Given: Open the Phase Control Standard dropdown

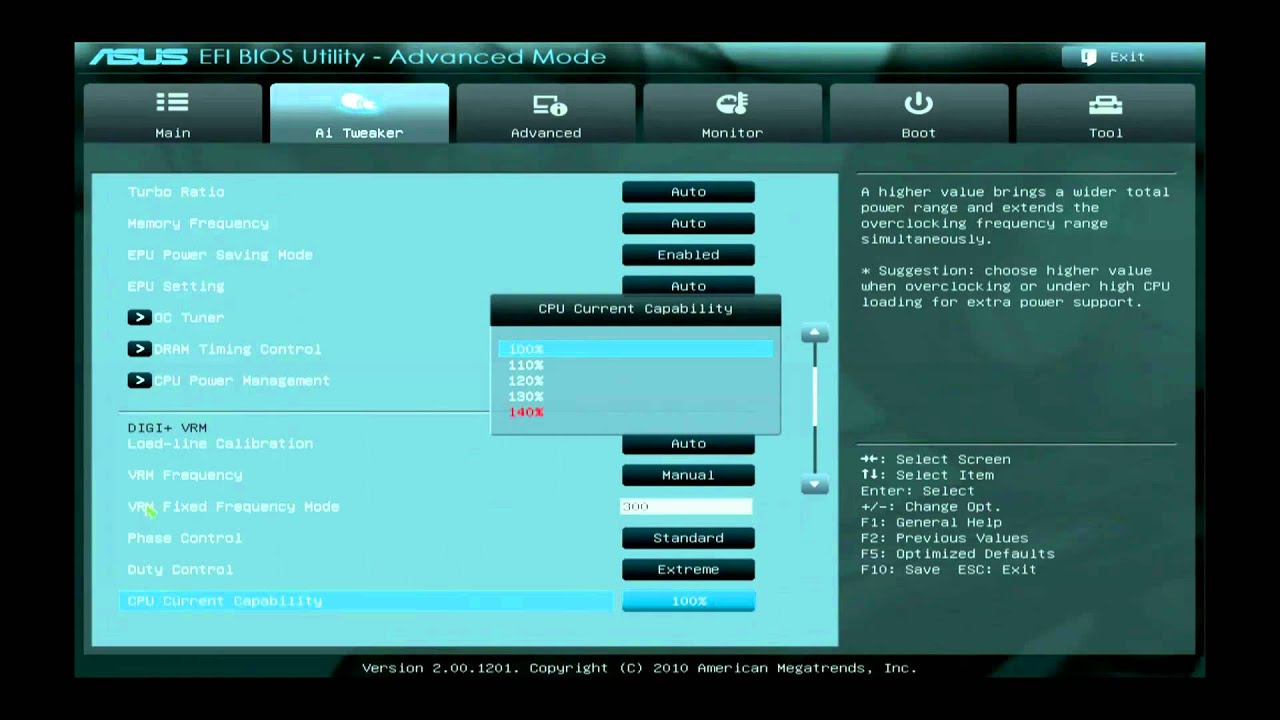Looking at the screenshot, I should (x=688, y=538).
